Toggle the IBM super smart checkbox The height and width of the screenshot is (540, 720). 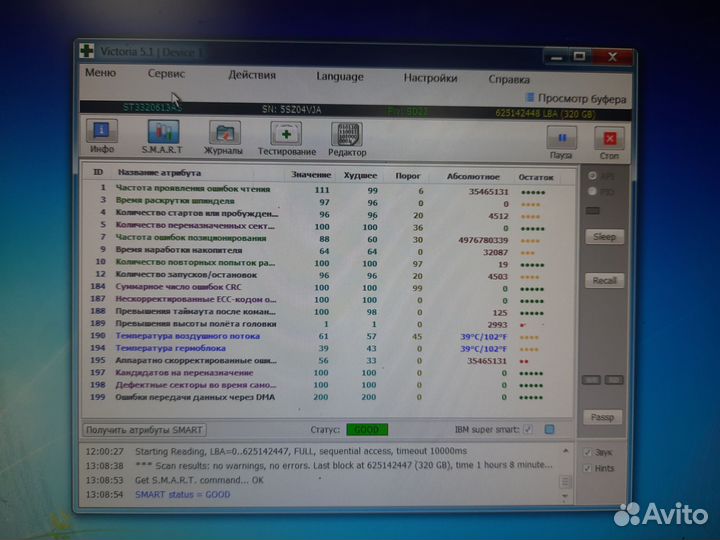click(528, 429)
